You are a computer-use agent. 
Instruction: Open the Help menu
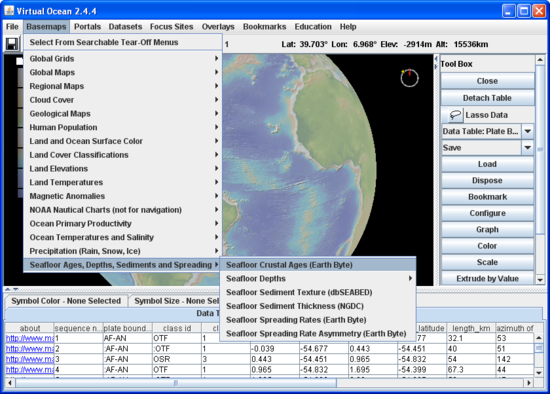348,27
